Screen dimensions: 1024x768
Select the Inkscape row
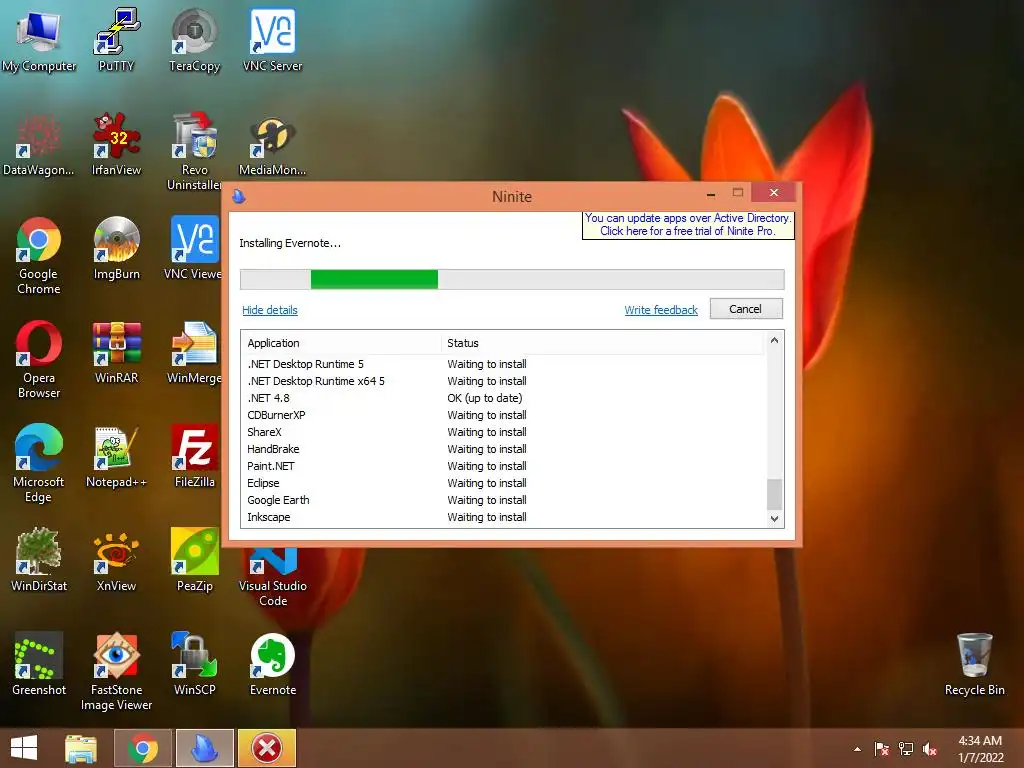coord(503,517)
